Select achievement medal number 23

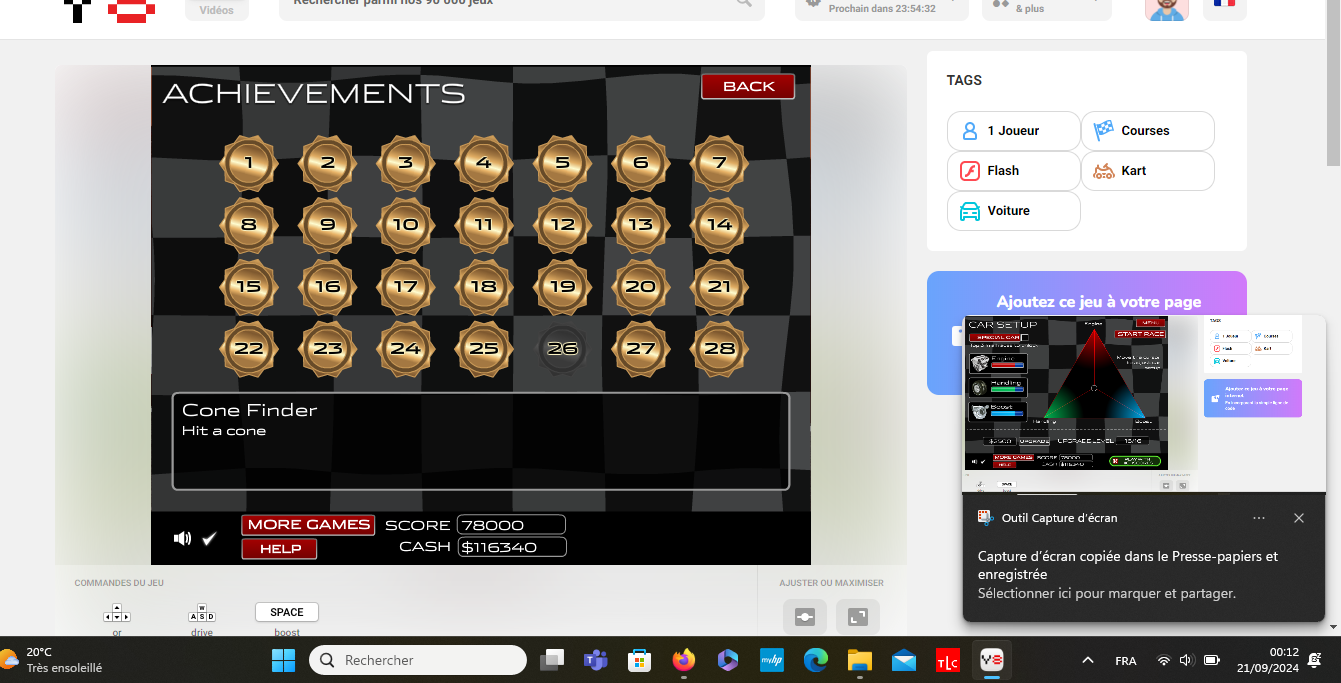[x=327, y=349]
